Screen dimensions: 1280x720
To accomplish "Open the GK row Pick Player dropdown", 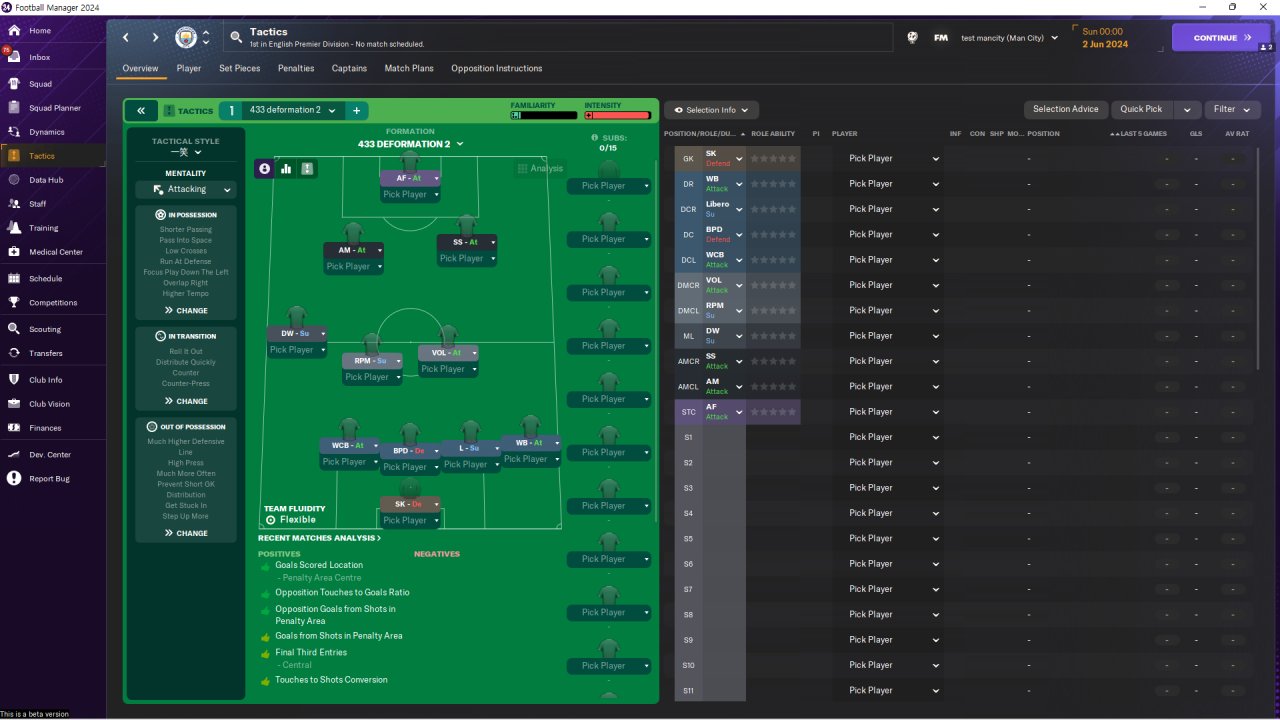I will [x=894, y=158].
